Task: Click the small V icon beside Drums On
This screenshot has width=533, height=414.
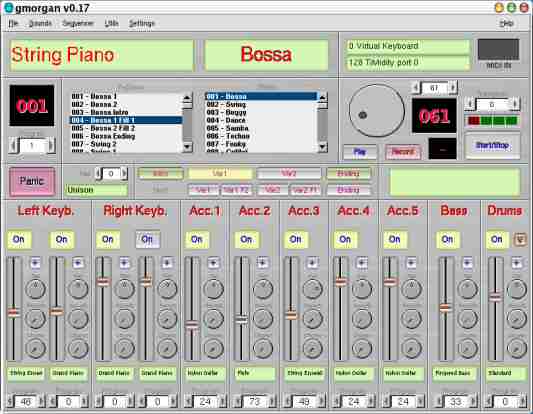Action: (x=520, y=240)
